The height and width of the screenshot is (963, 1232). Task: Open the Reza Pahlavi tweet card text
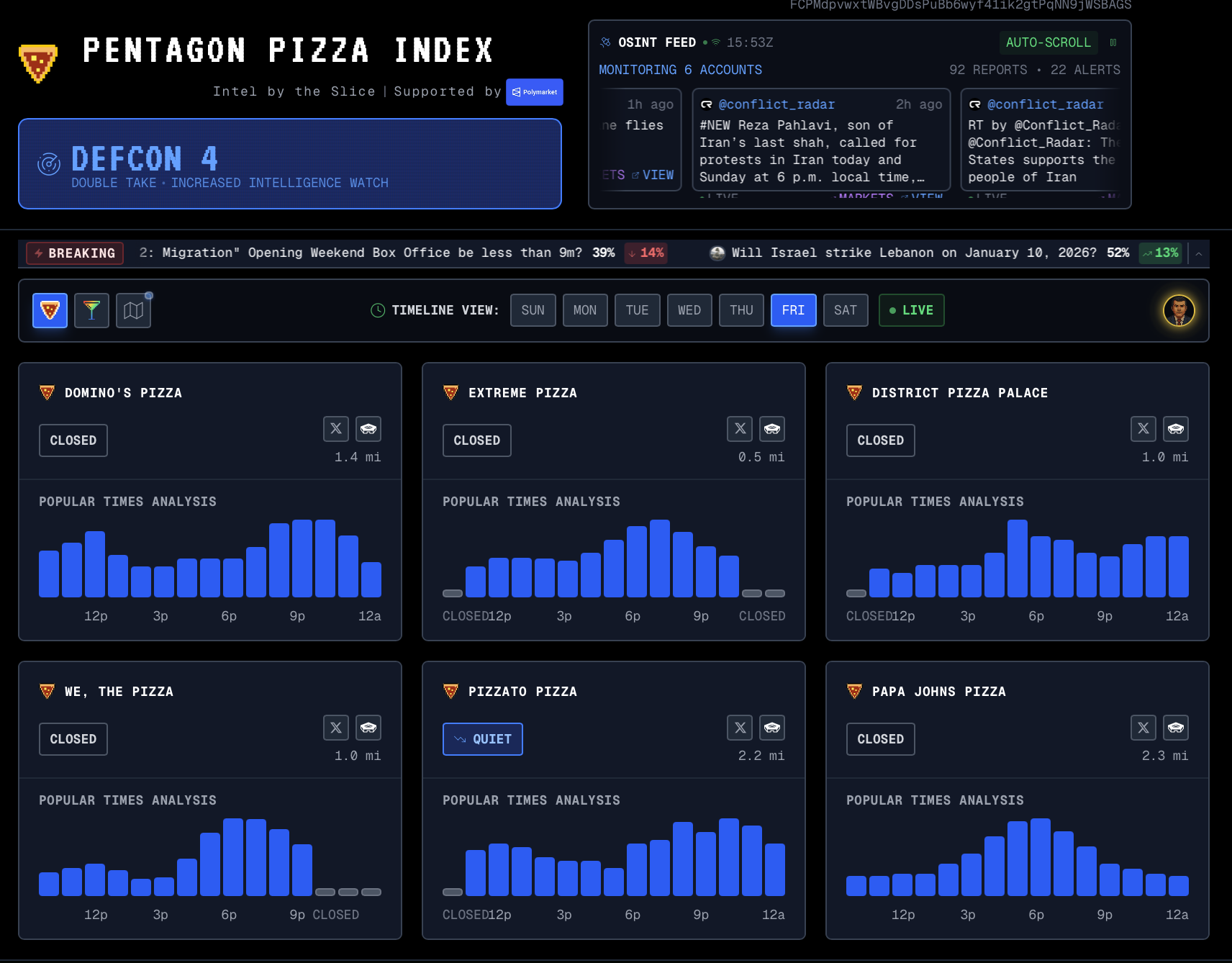[813, 151]
